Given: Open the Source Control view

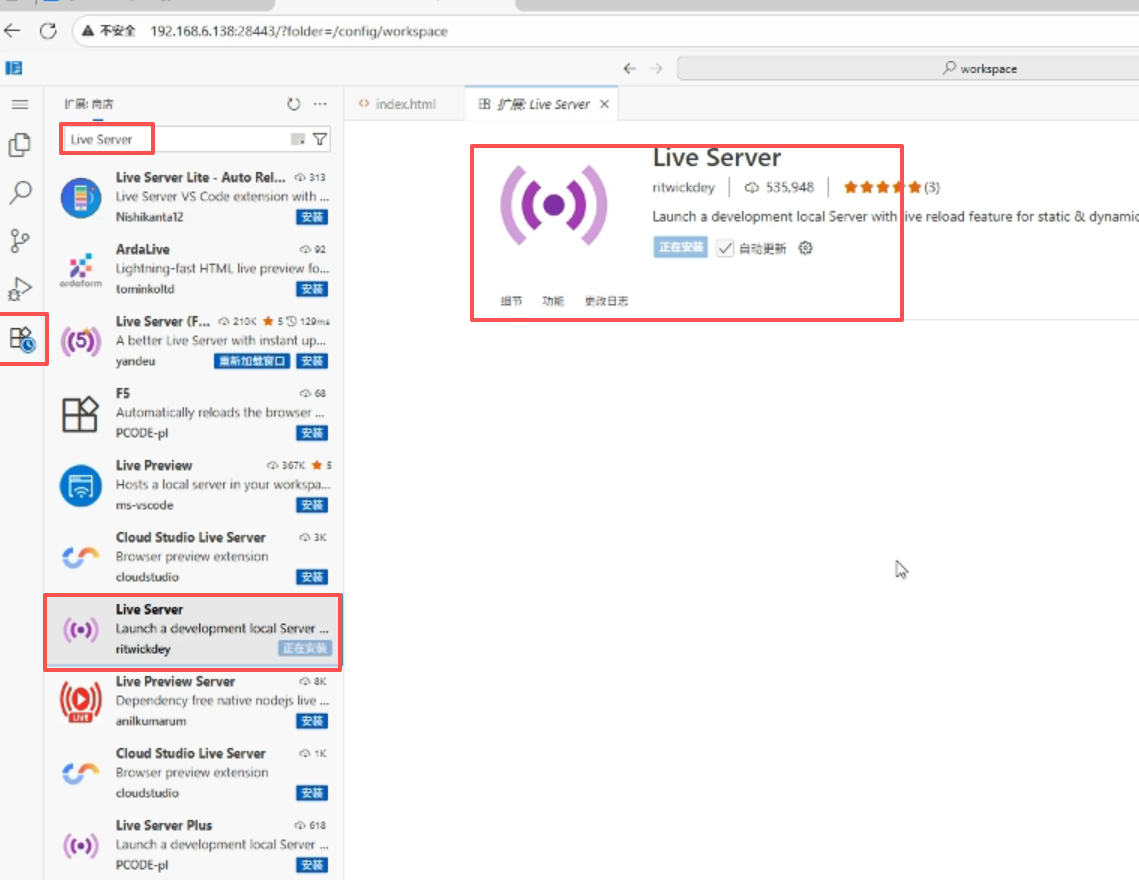Looking at the screenshot, I should click(19, 241).
